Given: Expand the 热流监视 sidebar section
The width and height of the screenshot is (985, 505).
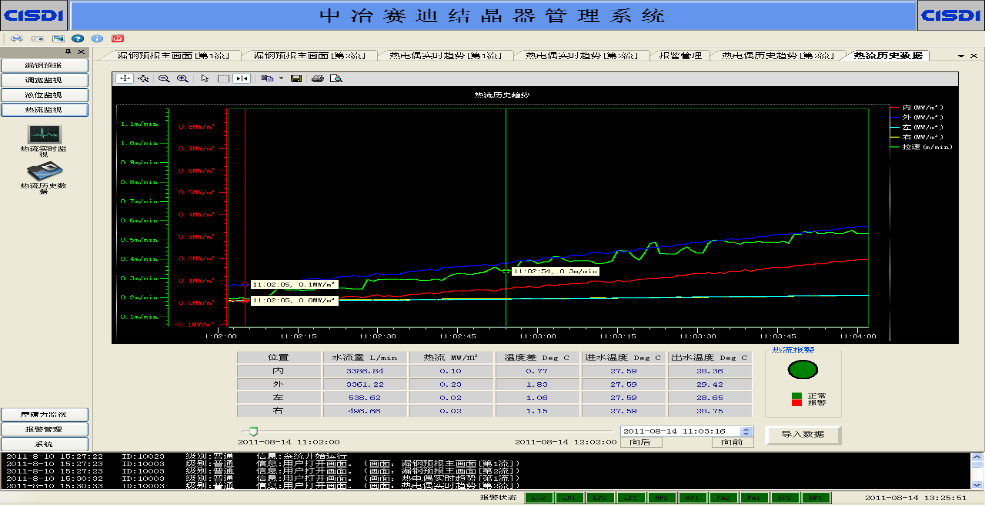Looking at the screenshot, I should coord(45,110).
